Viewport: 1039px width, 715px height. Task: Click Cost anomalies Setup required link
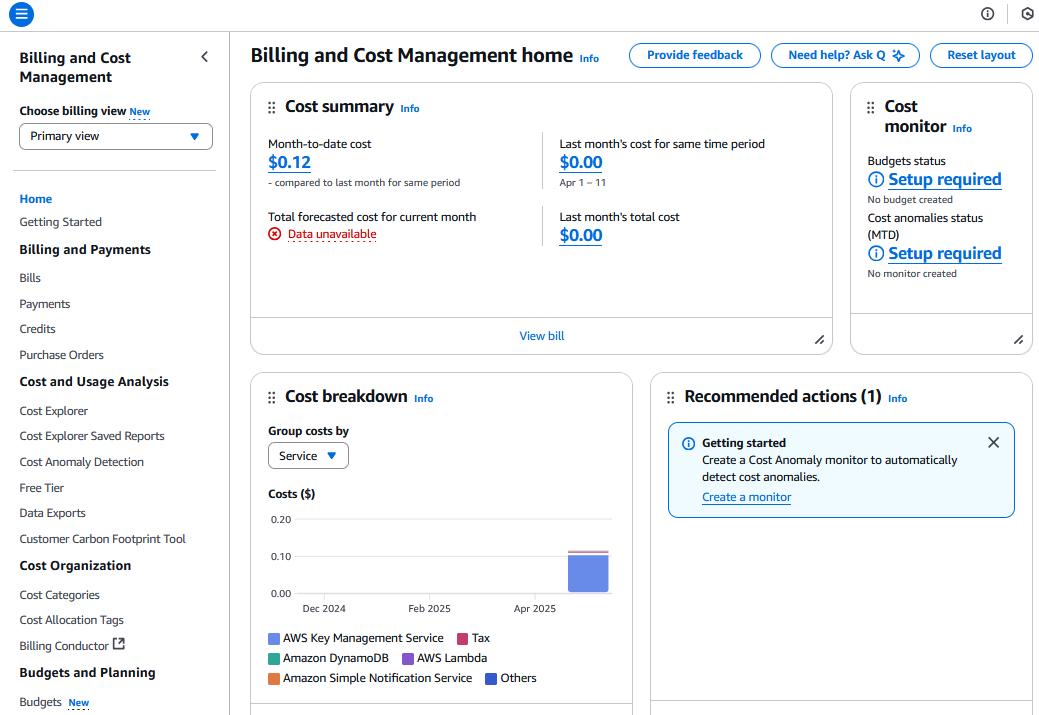click(944, 254)
